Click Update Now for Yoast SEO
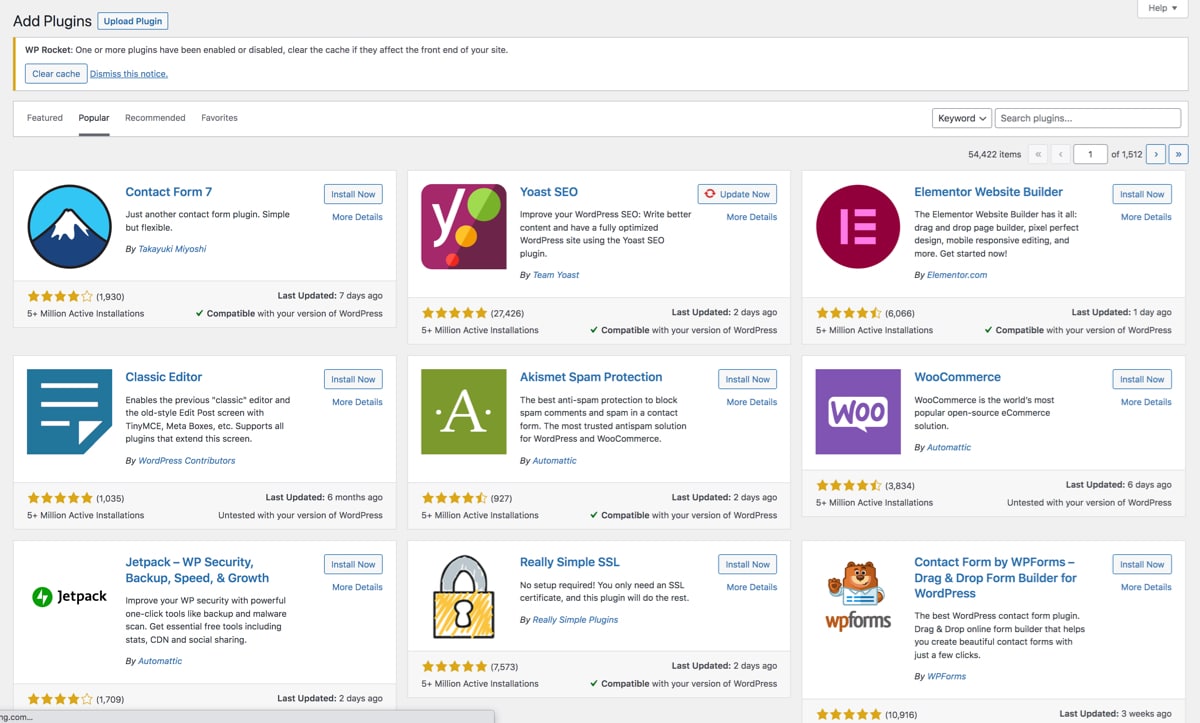The height and width of the screenshot is (723, 1200). click(737, 194)
